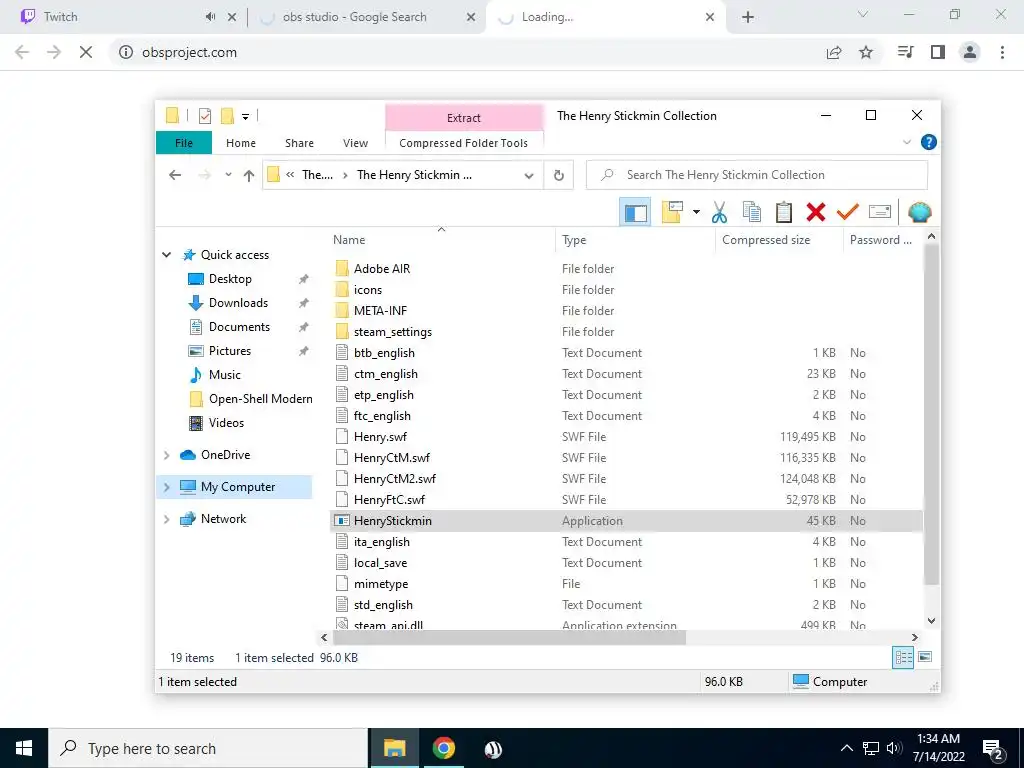Screen dimensions: 1024x768
Task: Bookmark this page with the star icon
Action: pos(866,52)
